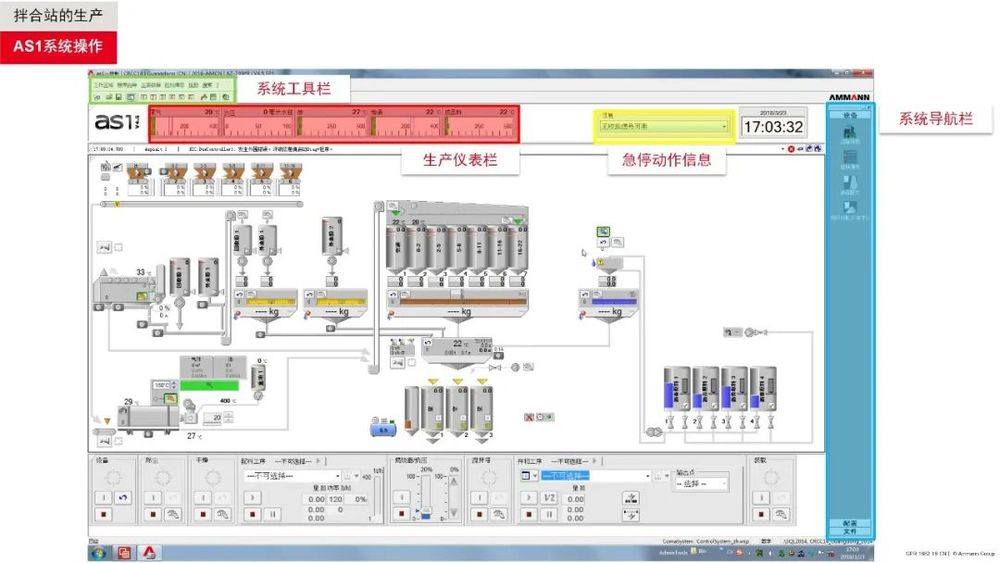The image size is (1000, 563).
Task: Click the Ammann 'A' taskbar icon
Action: [149, 553]
